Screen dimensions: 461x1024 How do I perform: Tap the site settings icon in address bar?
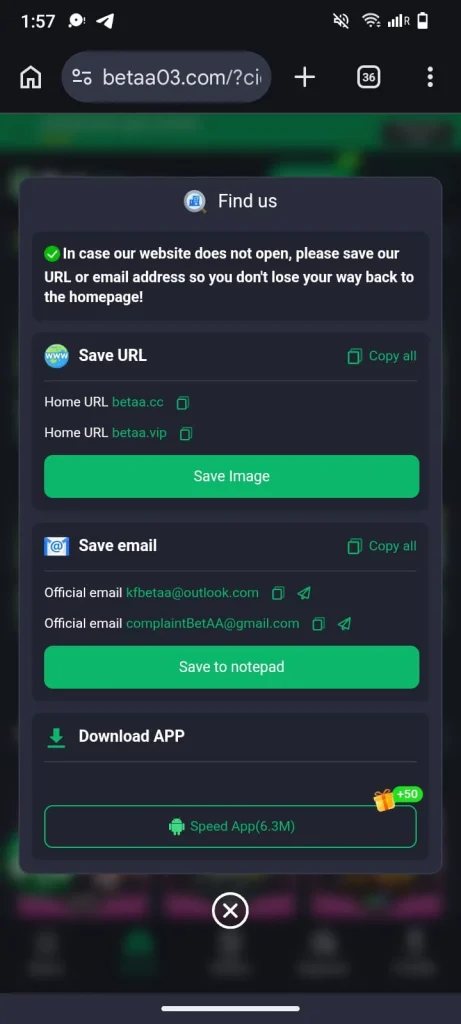[x=82, y=77]
